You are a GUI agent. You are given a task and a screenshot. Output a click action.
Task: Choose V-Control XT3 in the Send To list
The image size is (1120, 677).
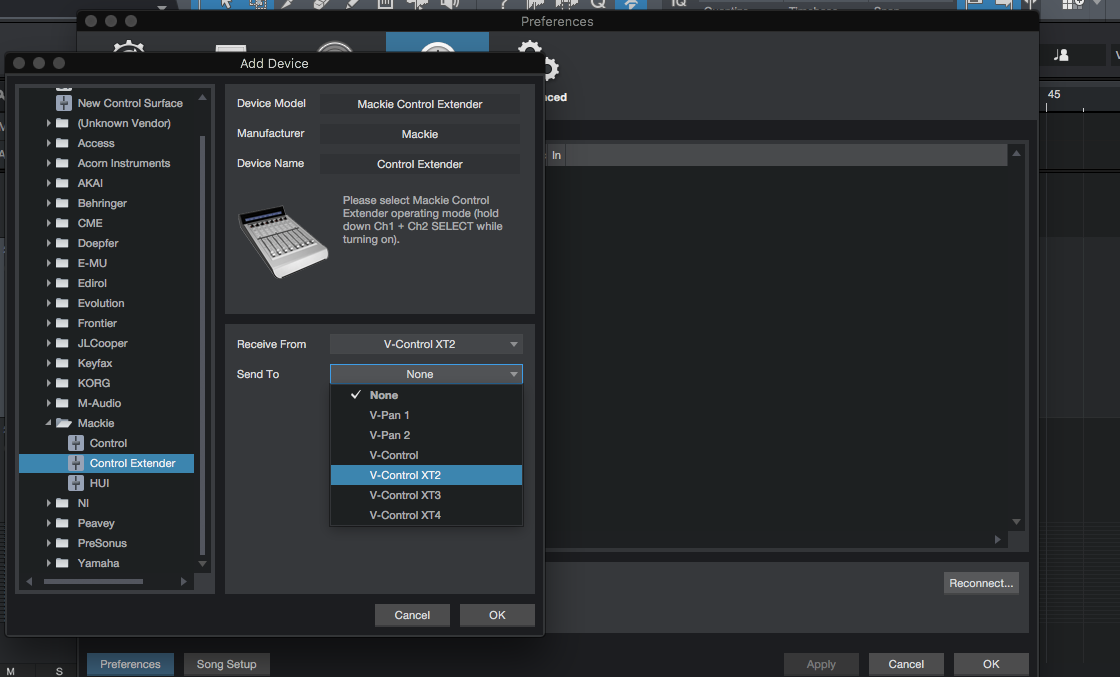tap(426, 495)
